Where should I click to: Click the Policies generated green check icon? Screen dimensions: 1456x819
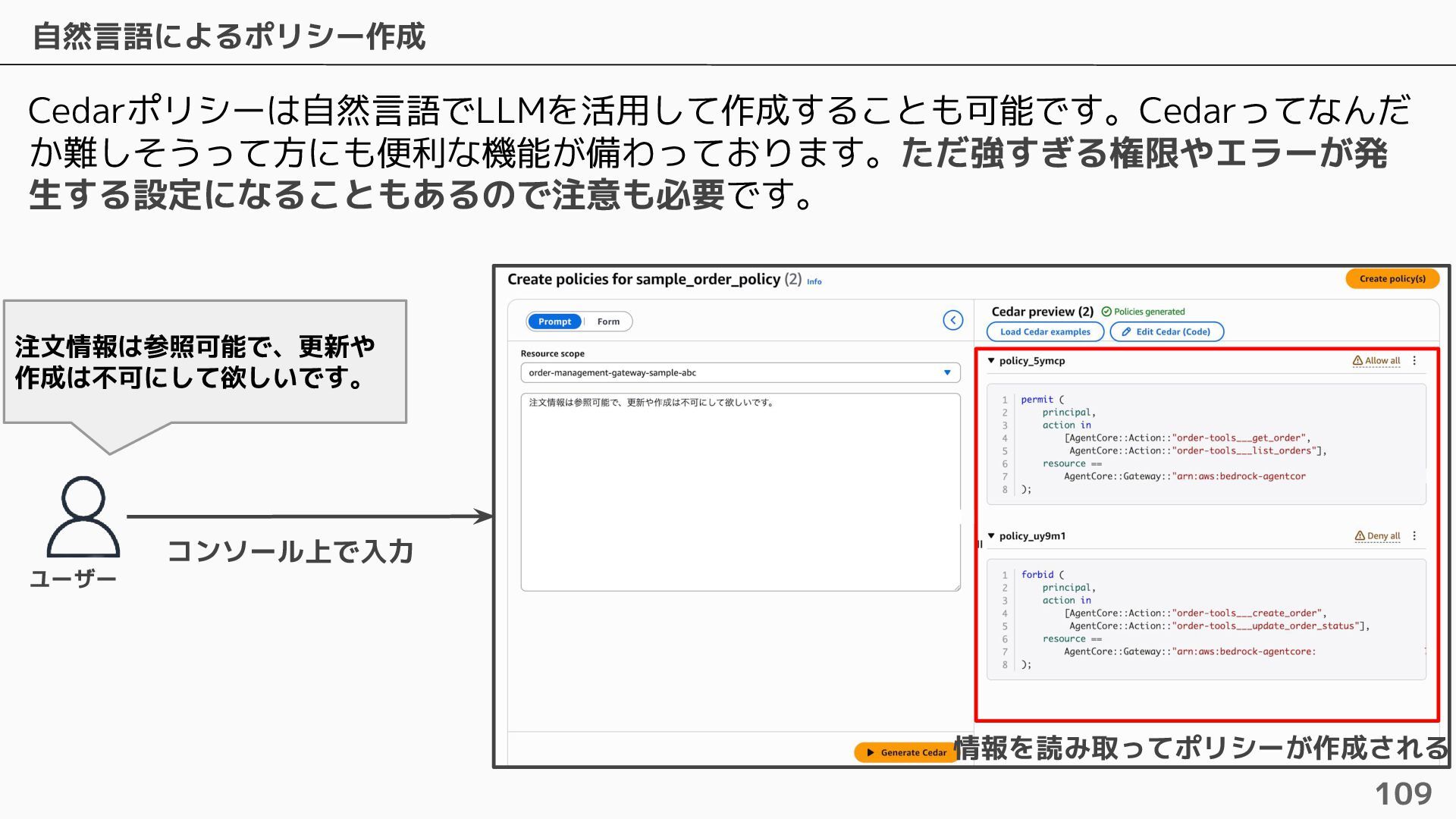coord(1106,312)
